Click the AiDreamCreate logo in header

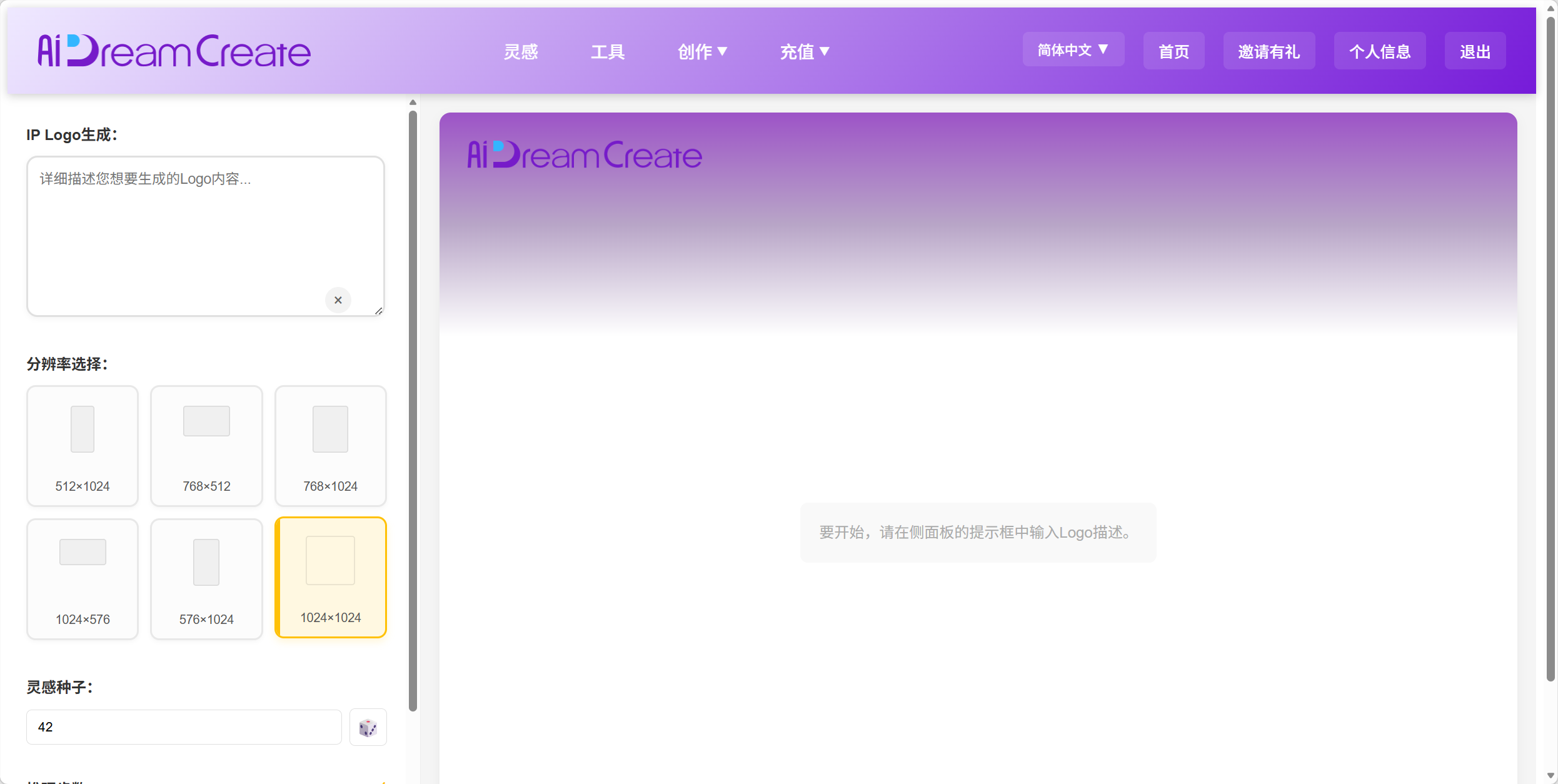point(174,51)
